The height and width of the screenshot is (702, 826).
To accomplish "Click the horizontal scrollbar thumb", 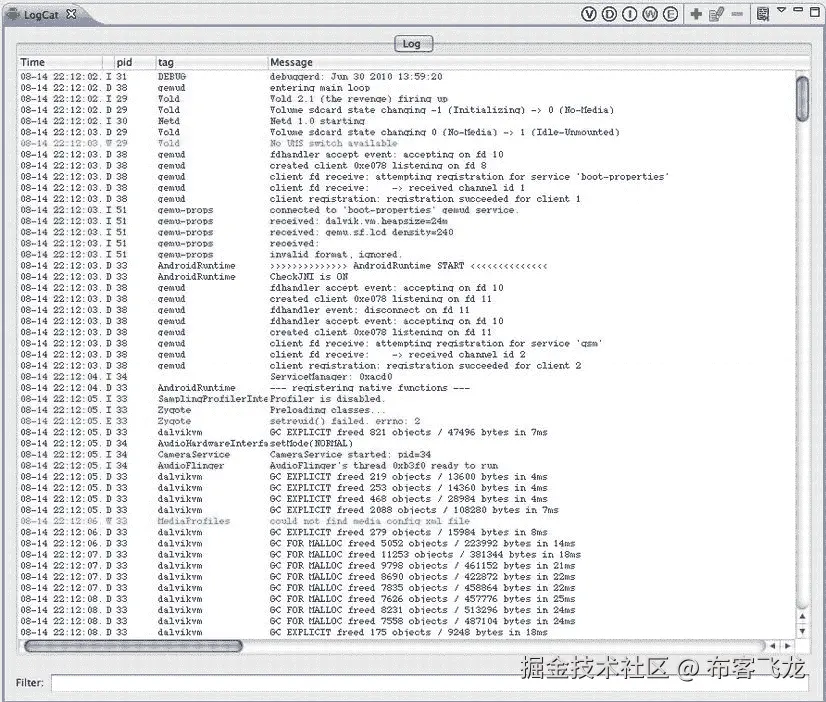I will pyautogui.click(x=133, y=645).
